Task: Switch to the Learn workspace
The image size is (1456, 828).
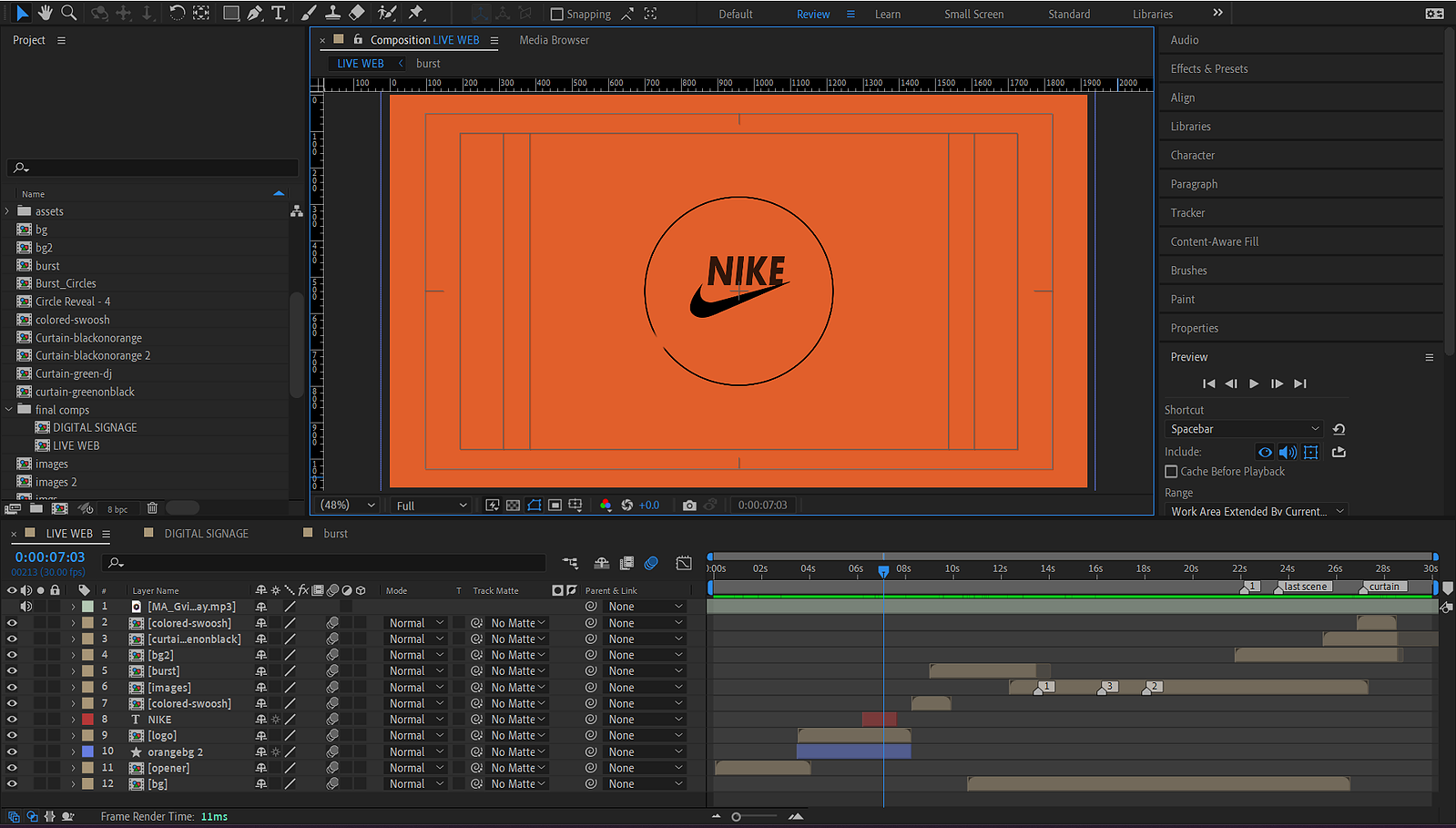Action: [x=888, y=14]
